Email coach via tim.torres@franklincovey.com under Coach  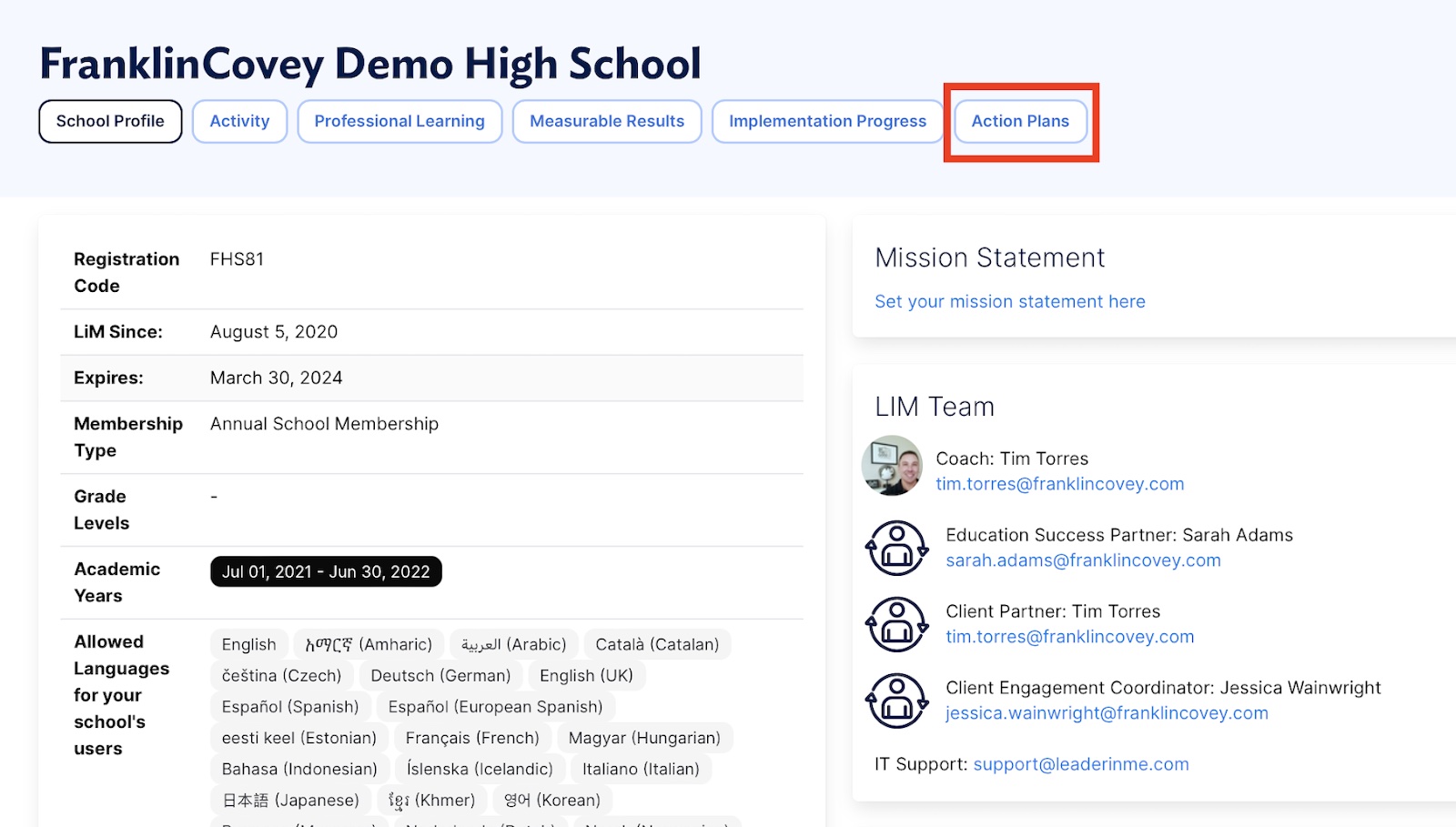(1059, 484)
